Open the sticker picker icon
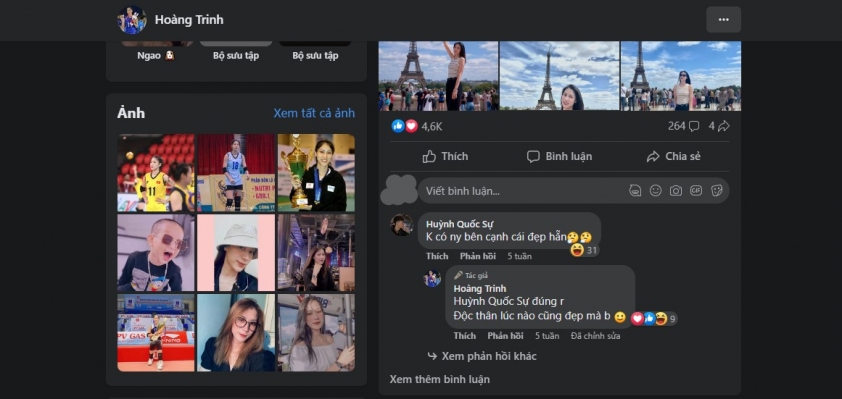 point(716,191)
